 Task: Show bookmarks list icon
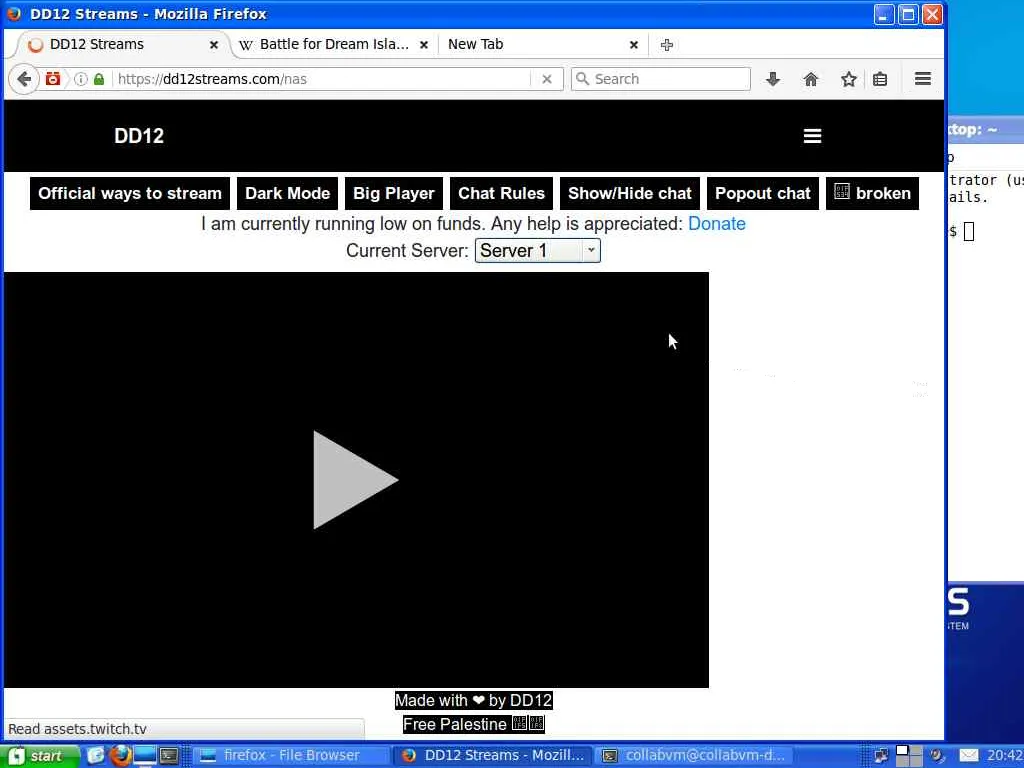880,79
